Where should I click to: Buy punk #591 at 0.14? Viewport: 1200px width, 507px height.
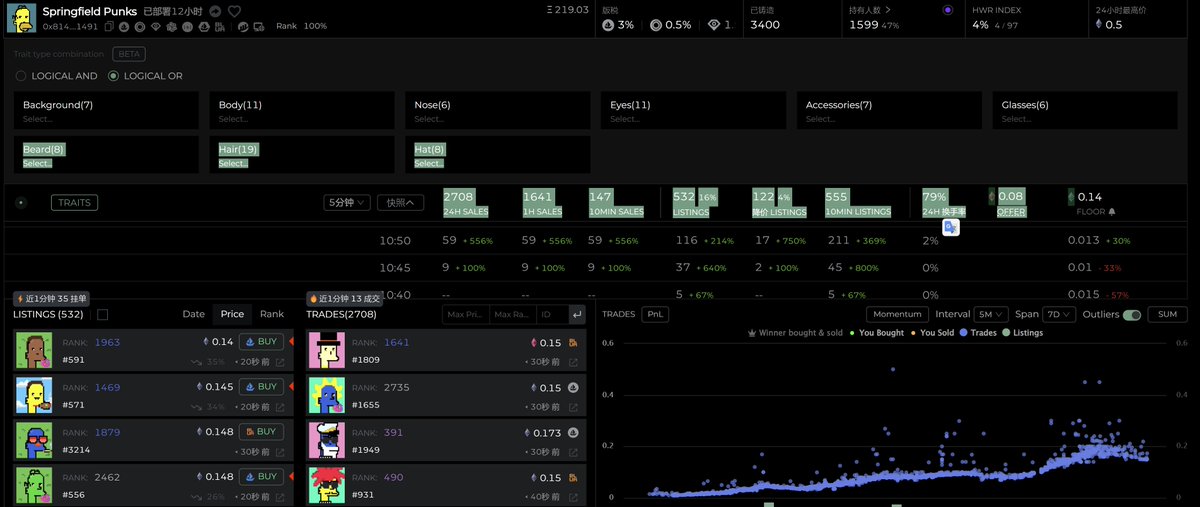261,342
